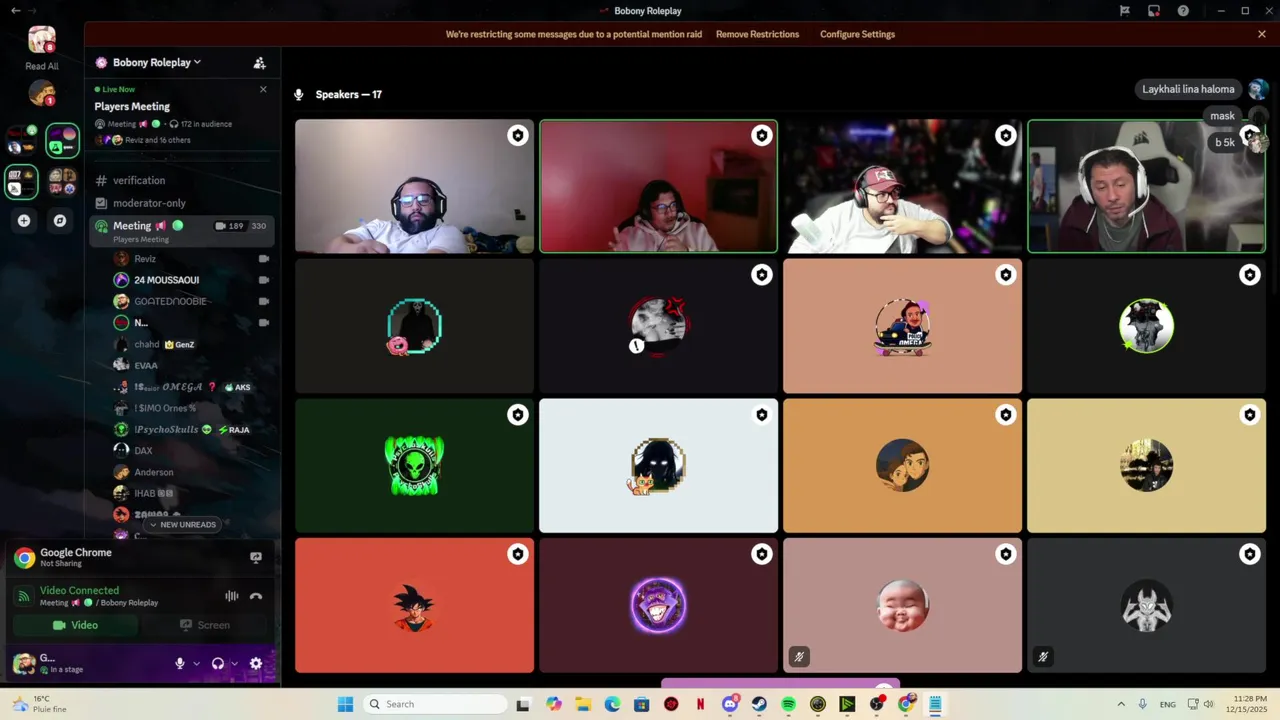Open Spotify from the taskbar
This screenshot has width=1280, height=720.
pos(788,704)
